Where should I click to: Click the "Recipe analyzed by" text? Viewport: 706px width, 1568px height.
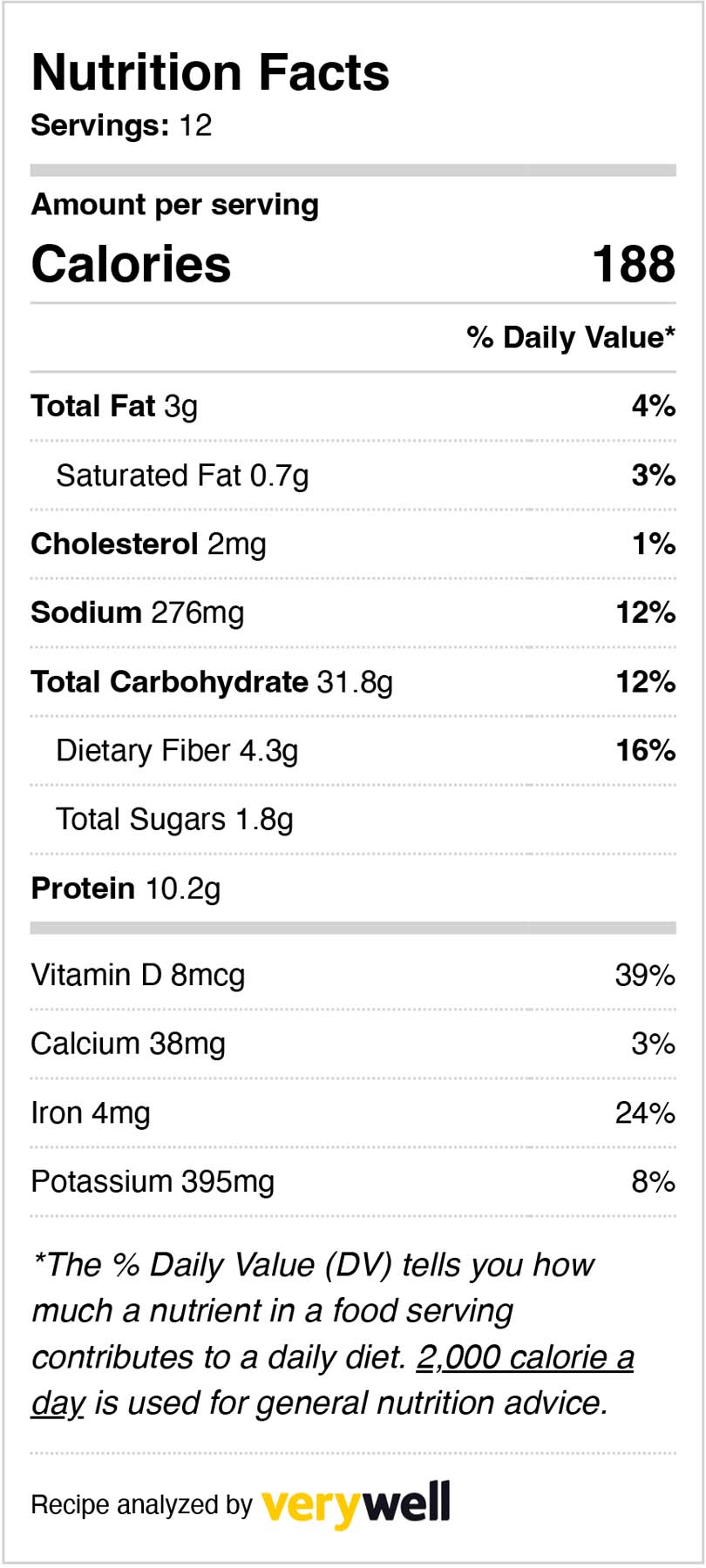click(141, 1505)
